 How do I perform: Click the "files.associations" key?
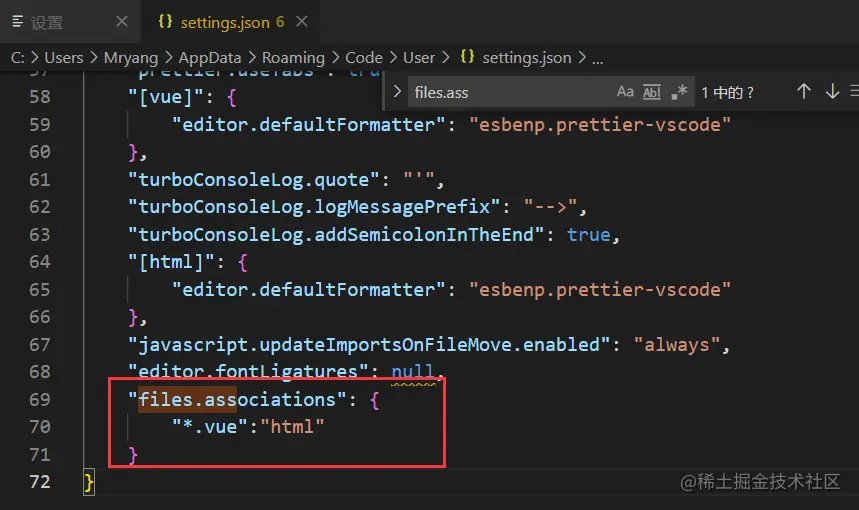coord(237,399)
